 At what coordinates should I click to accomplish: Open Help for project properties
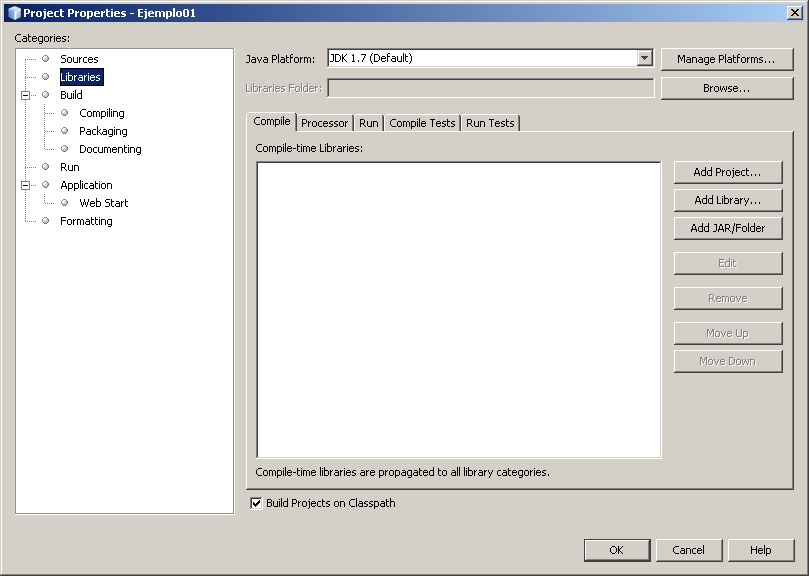(761, 550)
